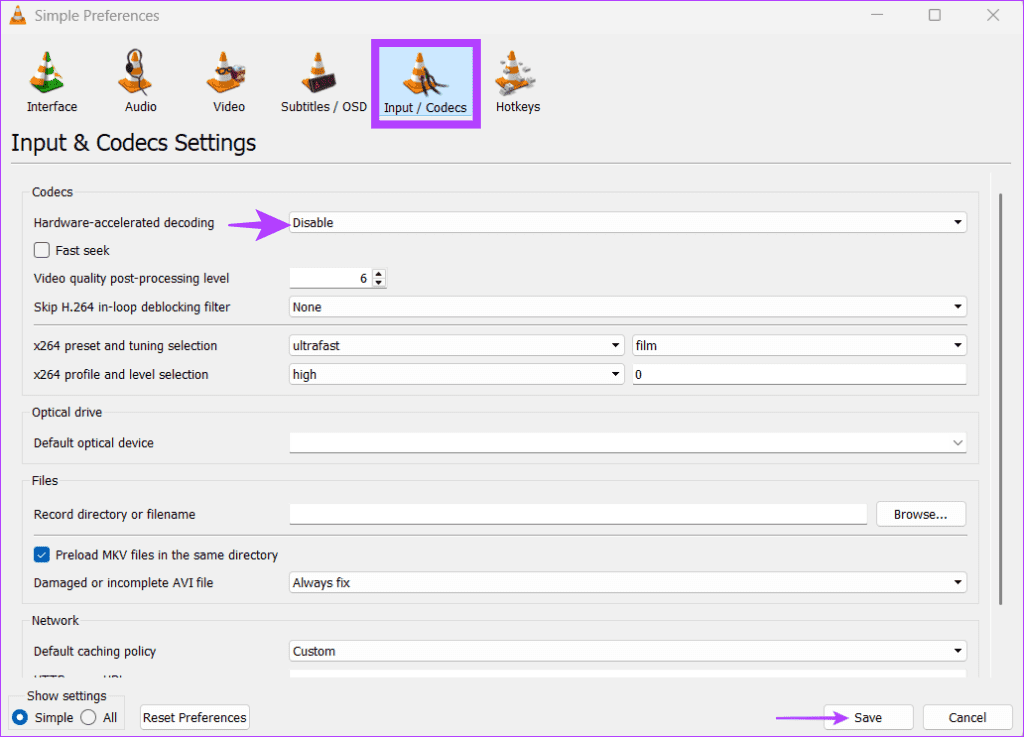Click the Default caching policy label
The height and width of the screenshot is (737, 1024).
[95, 651]
